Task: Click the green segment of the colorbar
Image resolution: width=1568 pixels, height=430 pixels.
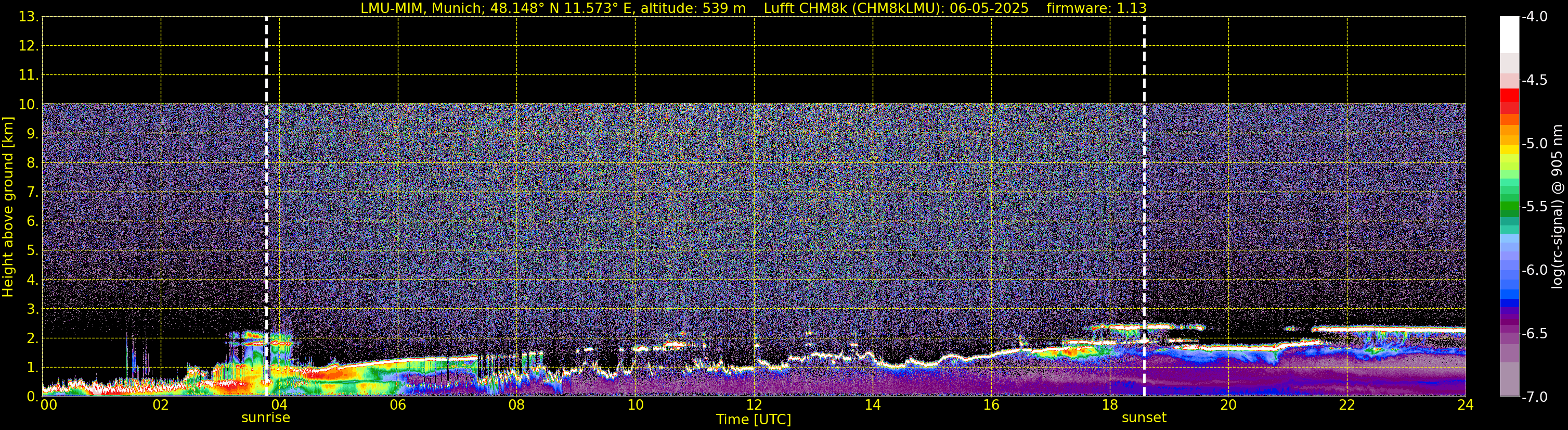Action: click(1510, 207)
